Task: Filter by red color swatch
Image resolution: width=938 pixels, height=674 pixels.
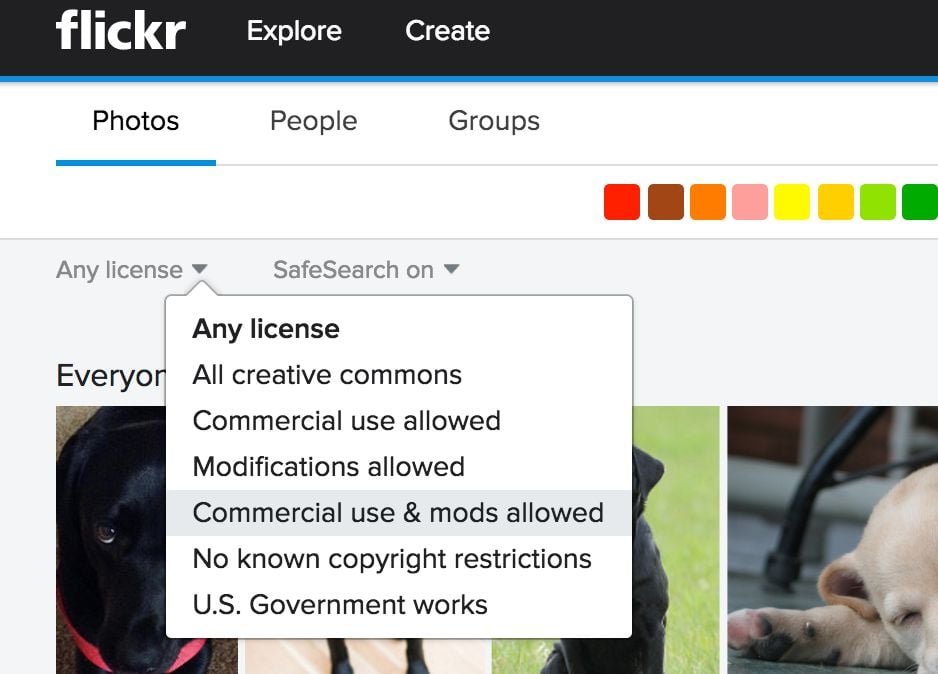Action: [x=621, y=202]
